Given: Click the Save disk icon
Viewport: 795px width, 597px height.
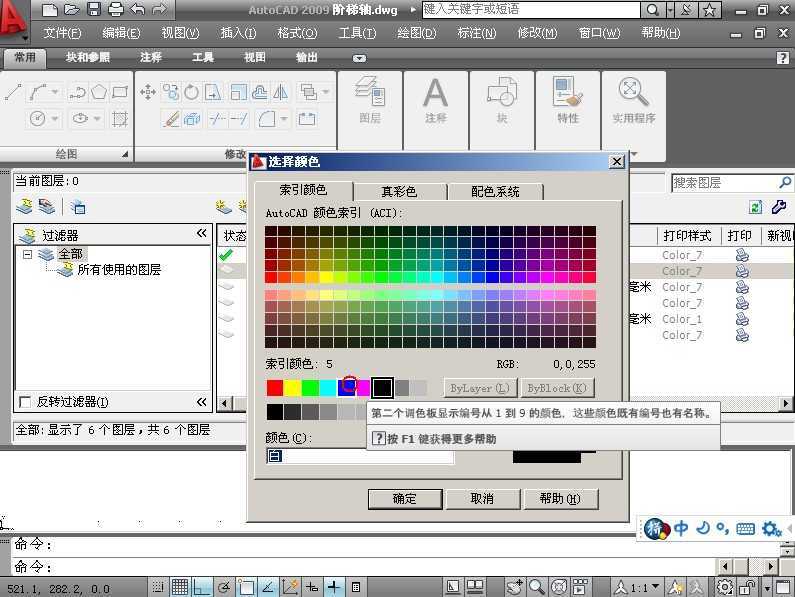Looking at the screenshot, I should (x=94, y=9).
